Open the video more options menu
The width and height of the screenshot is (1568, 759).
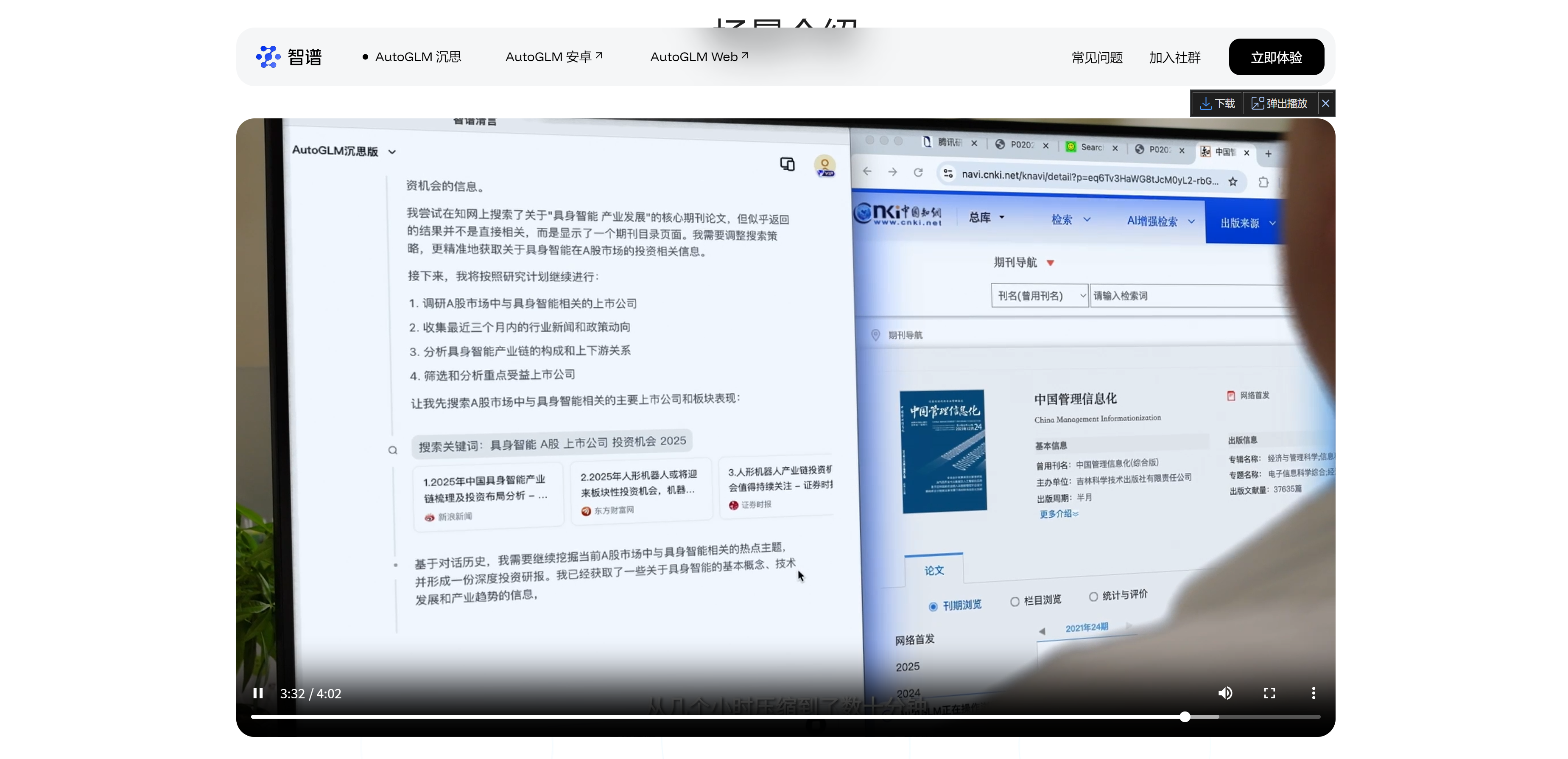click(x=1313, y=693)
